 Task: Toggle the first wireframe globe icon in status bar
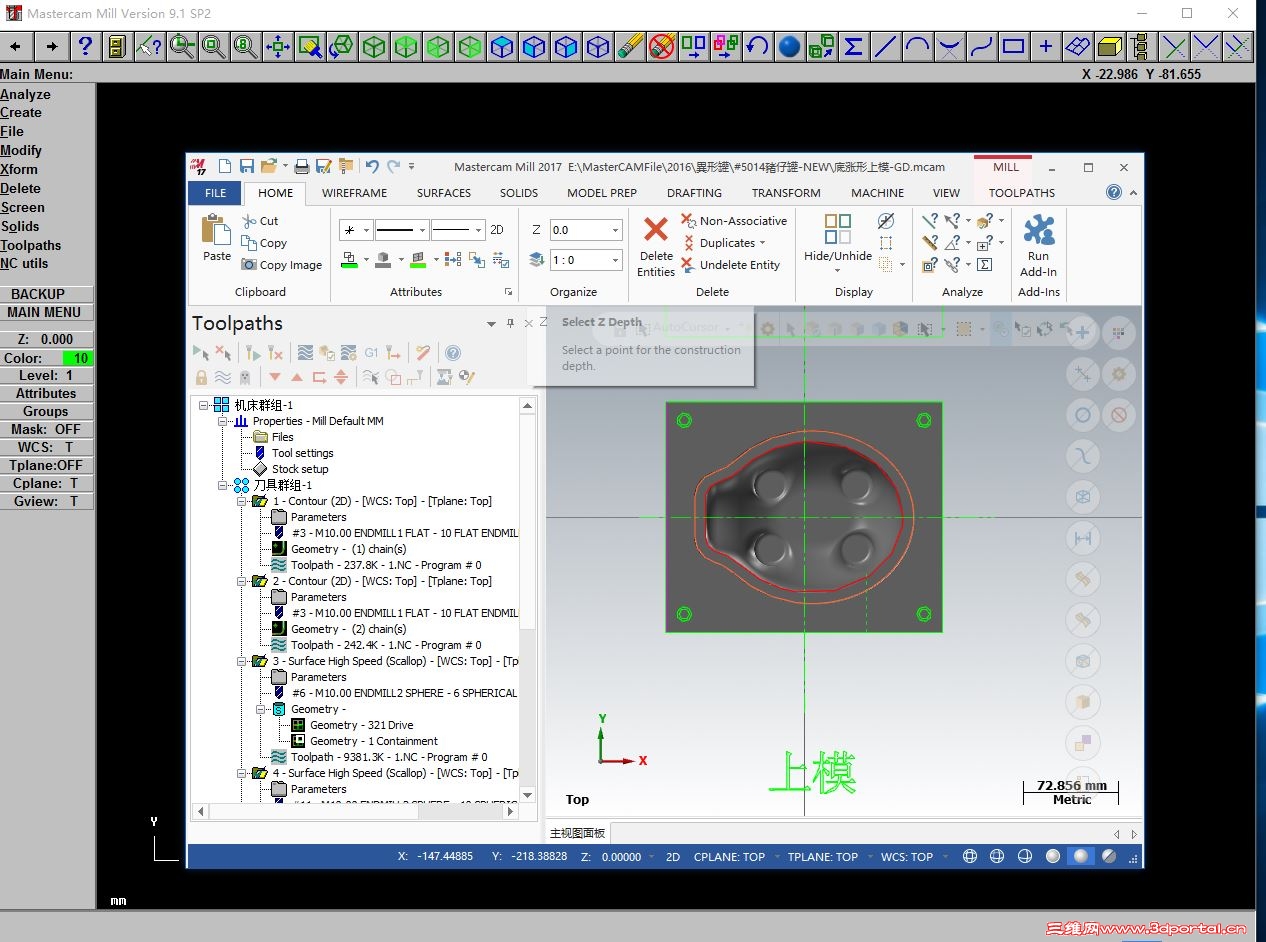969,856
